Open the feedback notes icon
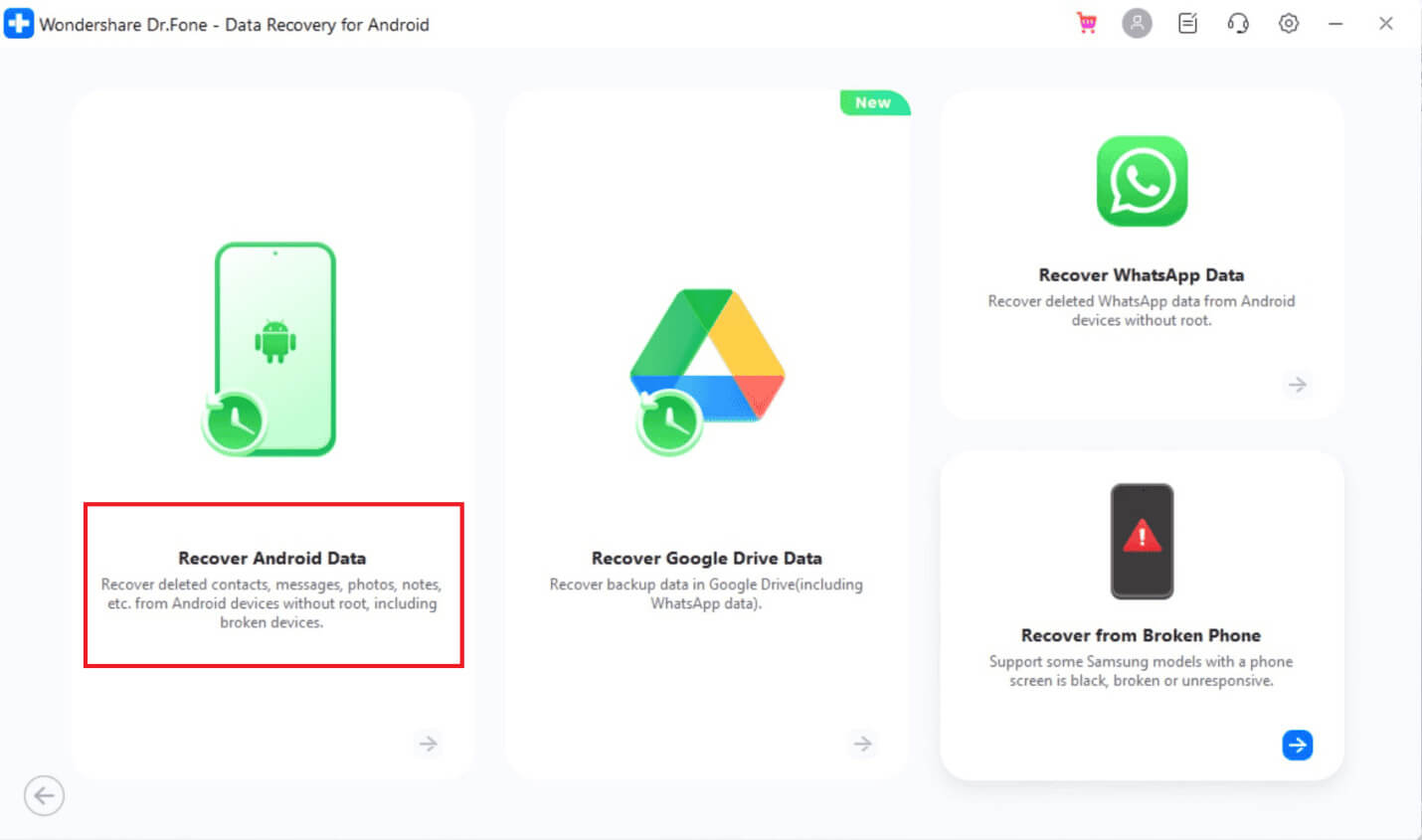 click(x=1187, y=24)
